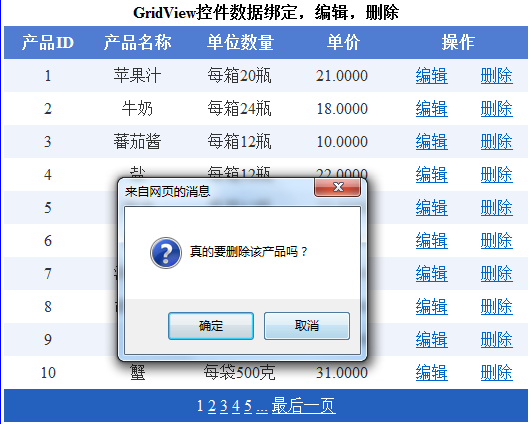The width and height of the screenshot is (531, 424).
Task: Click the 10.0000 price cell
Action: [342, 142]
